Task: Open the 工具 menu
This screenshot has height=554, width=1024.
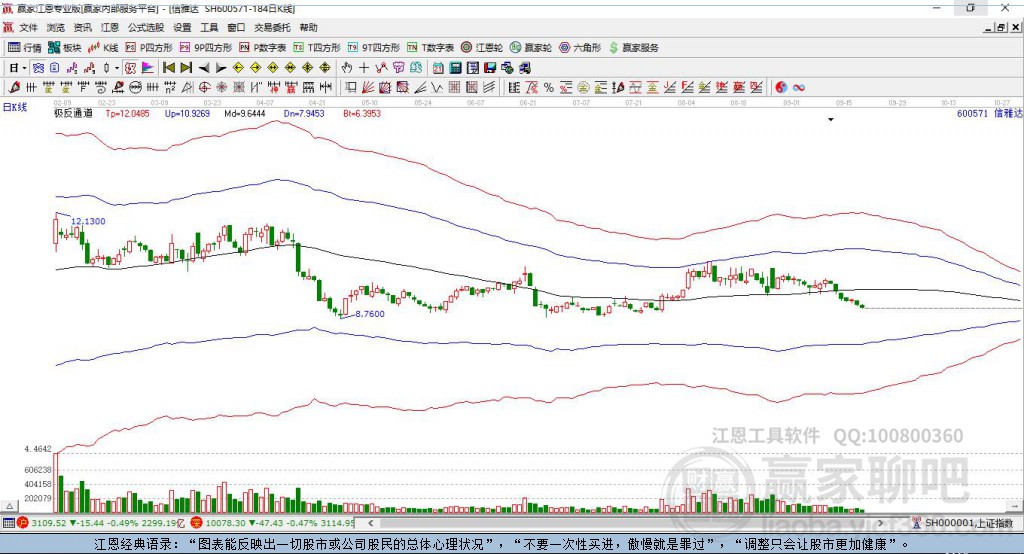Action: pyautogui.click(x=209, y=27)
